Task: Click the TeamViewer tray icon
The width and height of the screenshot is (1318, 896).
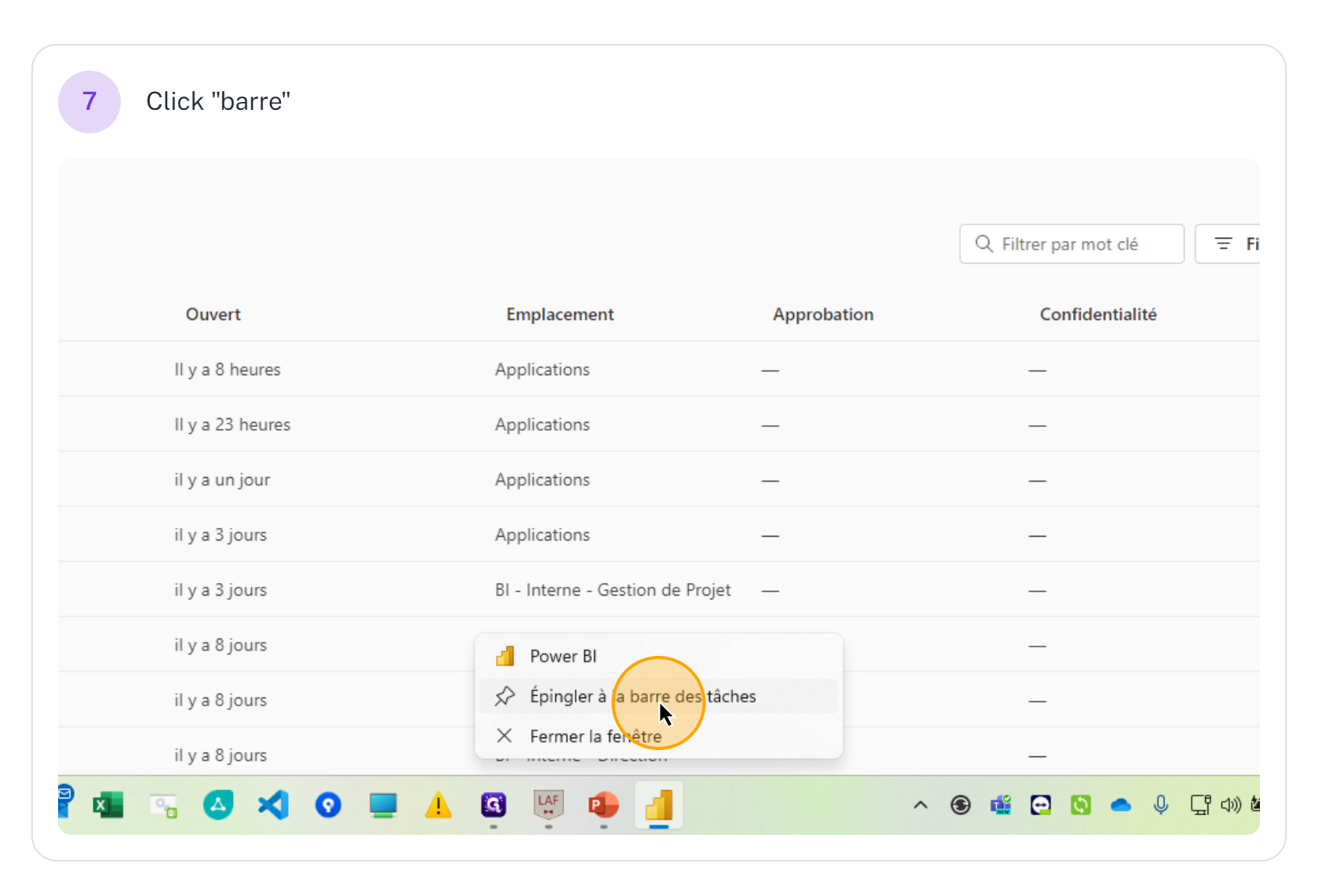Action: [1040, 805]
